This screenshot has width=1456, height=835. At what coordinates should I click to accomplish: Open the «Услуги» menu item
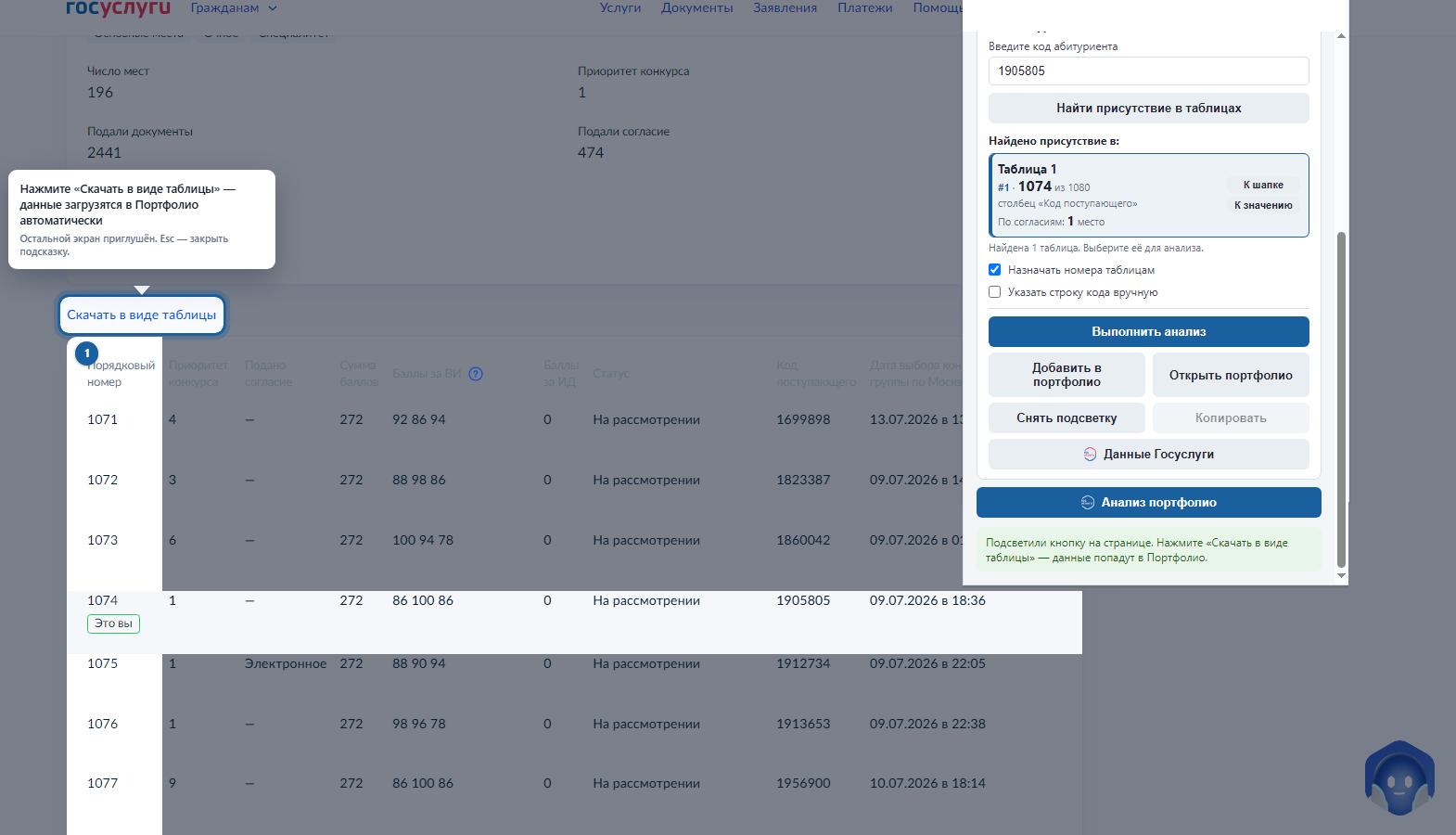pos(620,8)
